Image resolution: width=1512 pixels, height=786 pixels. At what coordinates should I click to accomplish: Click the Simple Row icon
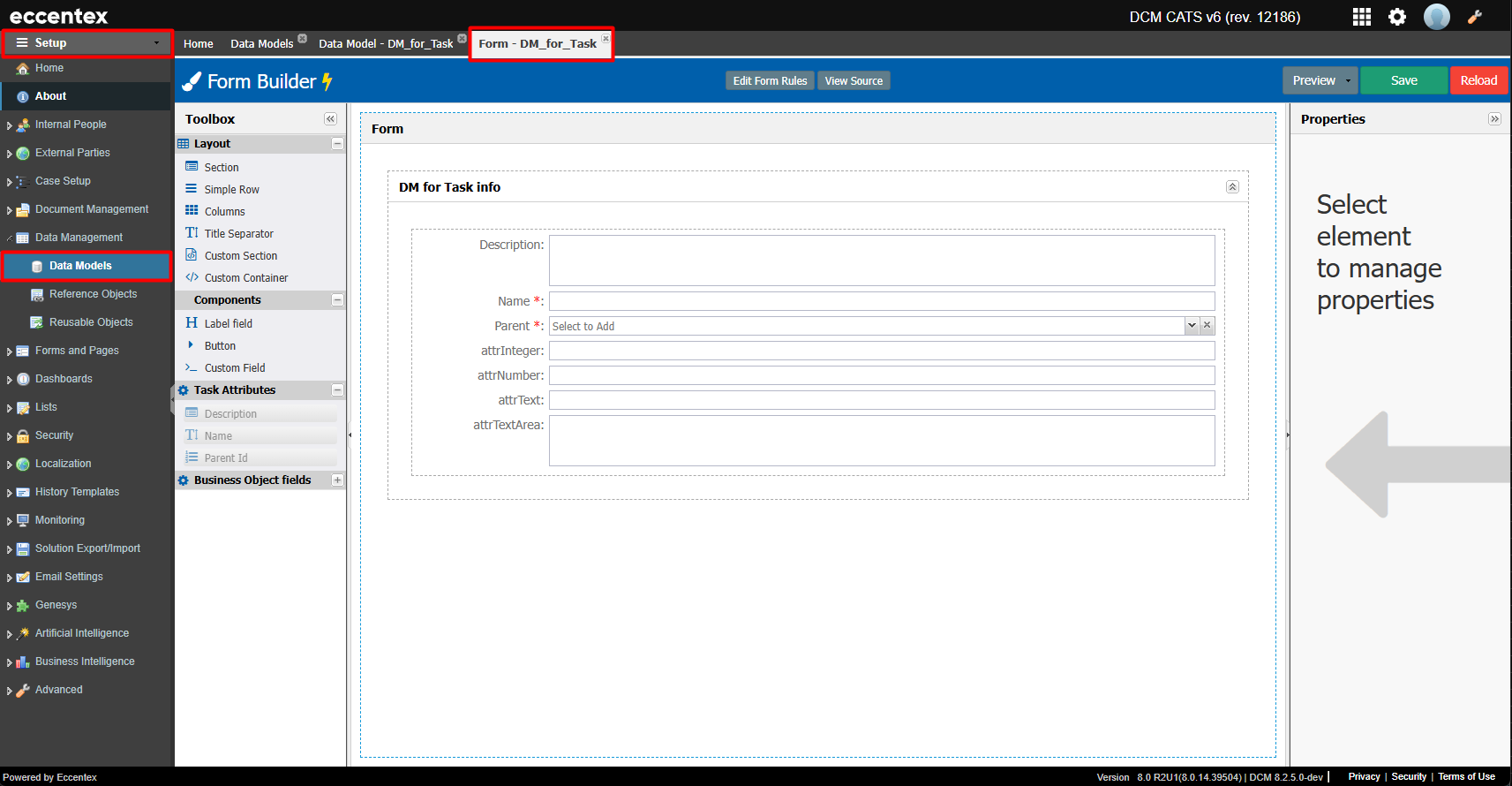click(192, 189)
